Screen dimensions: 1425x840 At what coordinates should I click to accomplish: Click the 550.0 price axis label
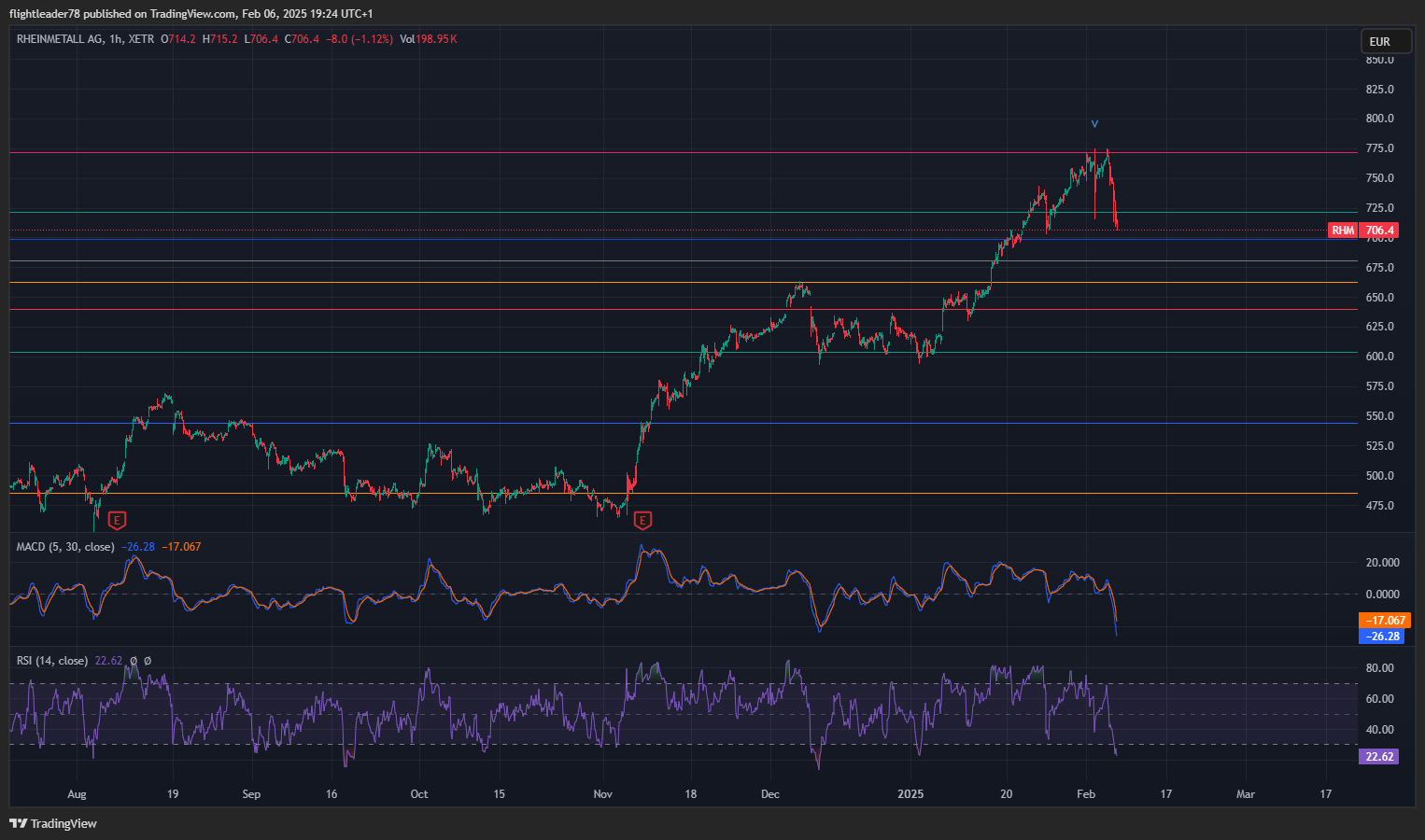coord(1379,416)
